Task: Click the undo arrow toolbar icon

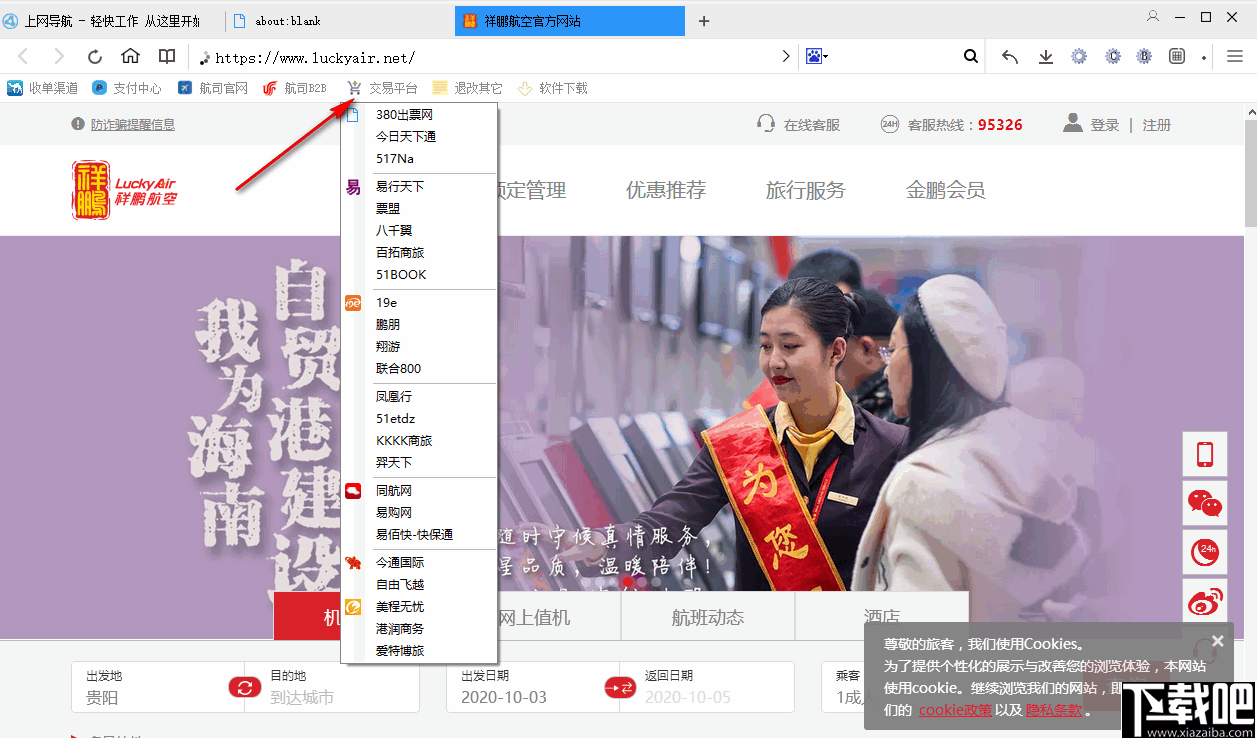Action: (x=1010, y=57)
